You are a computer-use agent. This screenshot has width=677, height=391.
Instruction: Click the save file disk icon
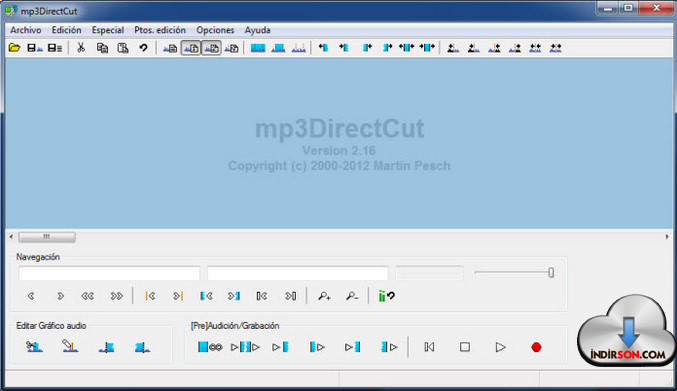click(34, 48)
